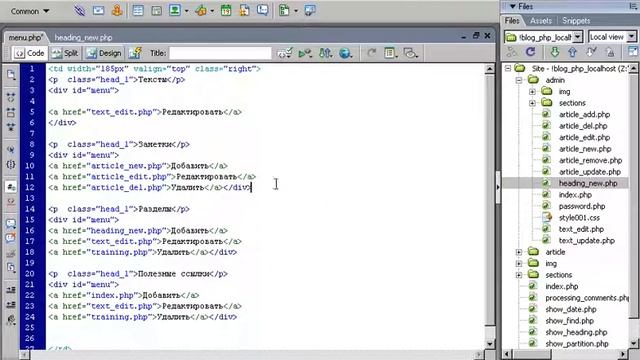Insert a Named Anchor
This screenshot has height=360, width=640.
click(117, 11)
